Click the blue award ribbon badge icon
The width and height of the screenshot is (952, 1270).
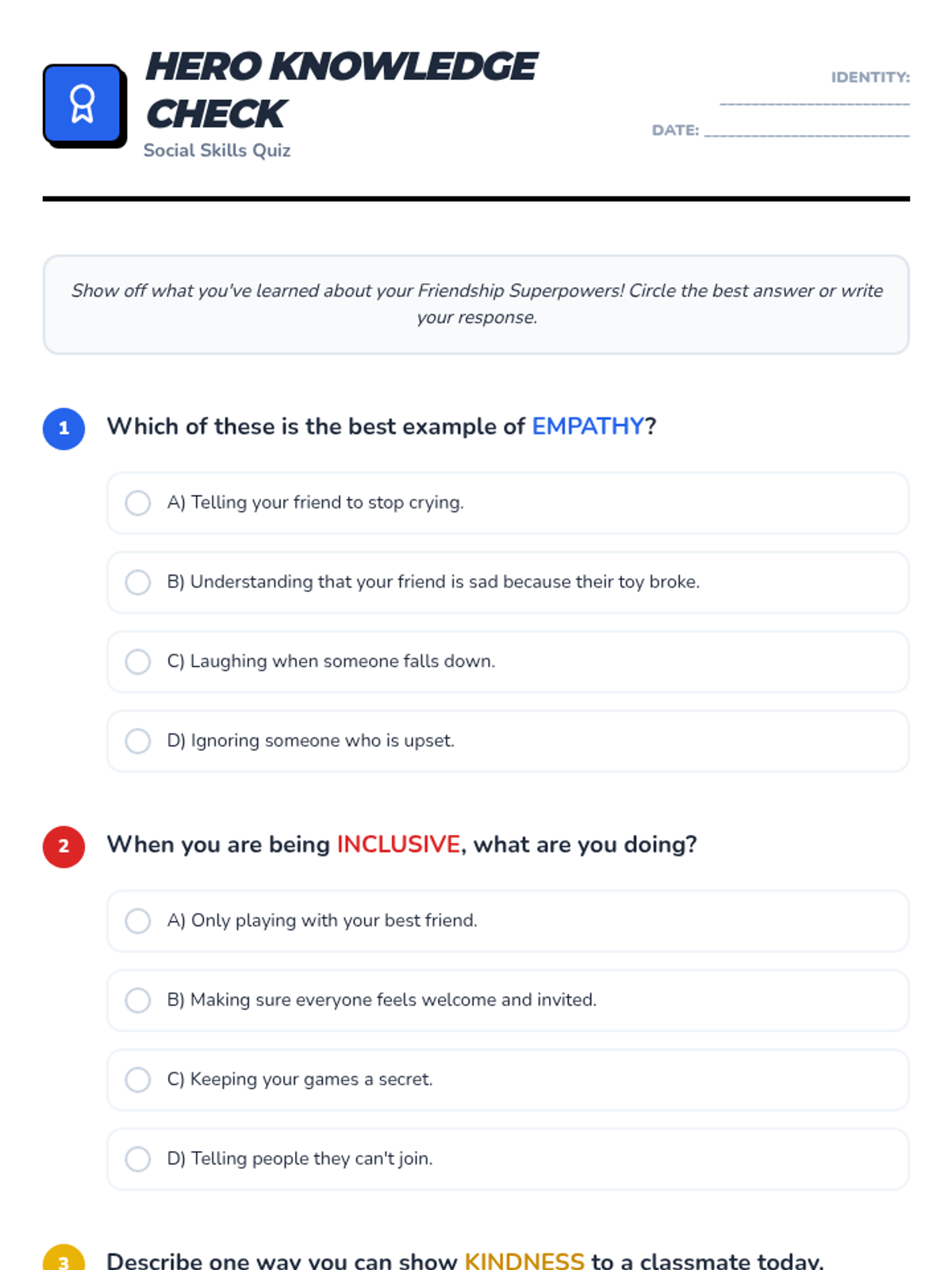click(x=83, y=104)
